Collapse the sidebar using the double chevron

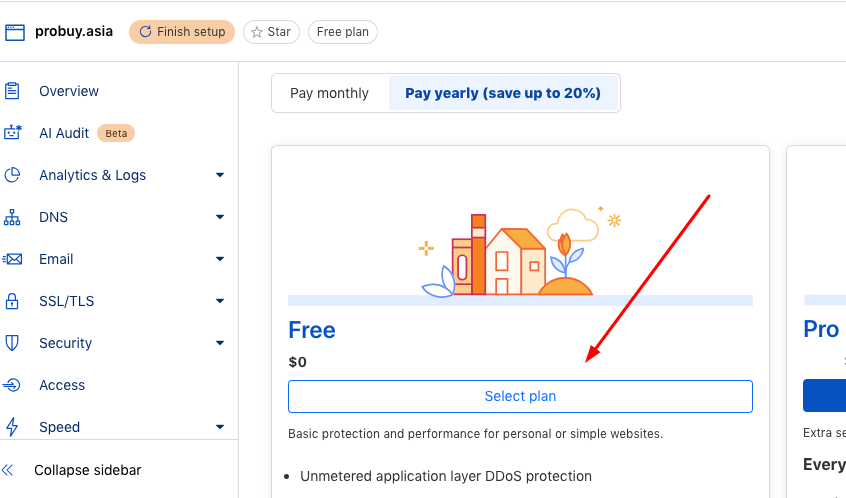click(x=8, y=470)
